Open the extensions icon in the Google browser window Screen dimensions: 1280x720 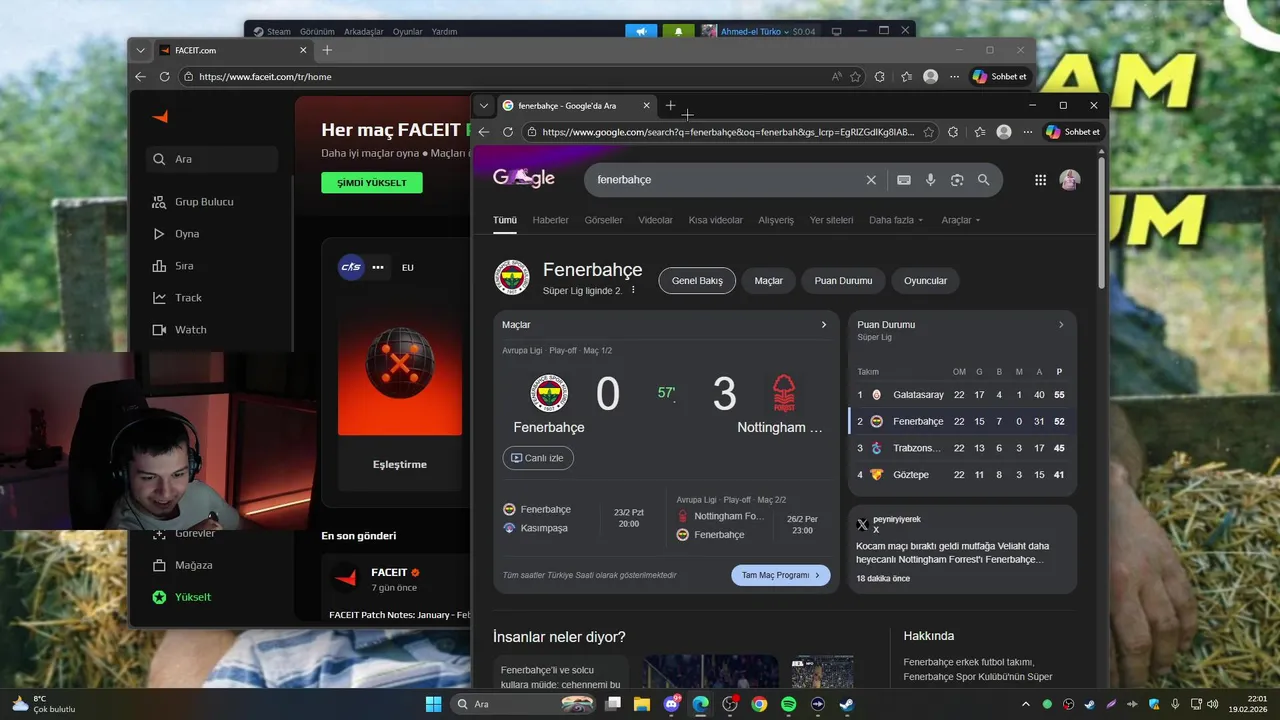click(953, 132)
